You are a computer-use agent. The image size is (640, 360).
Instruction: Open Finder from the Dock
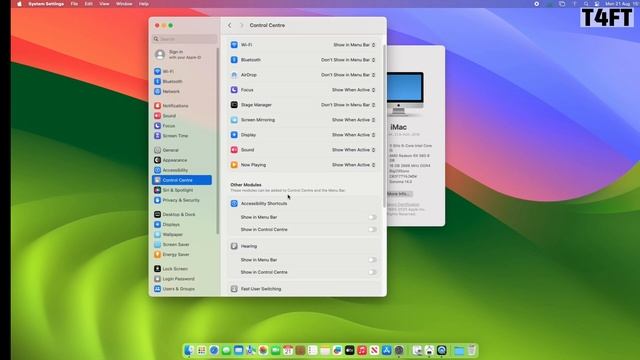pyautogui.click(x=189, y=350)
